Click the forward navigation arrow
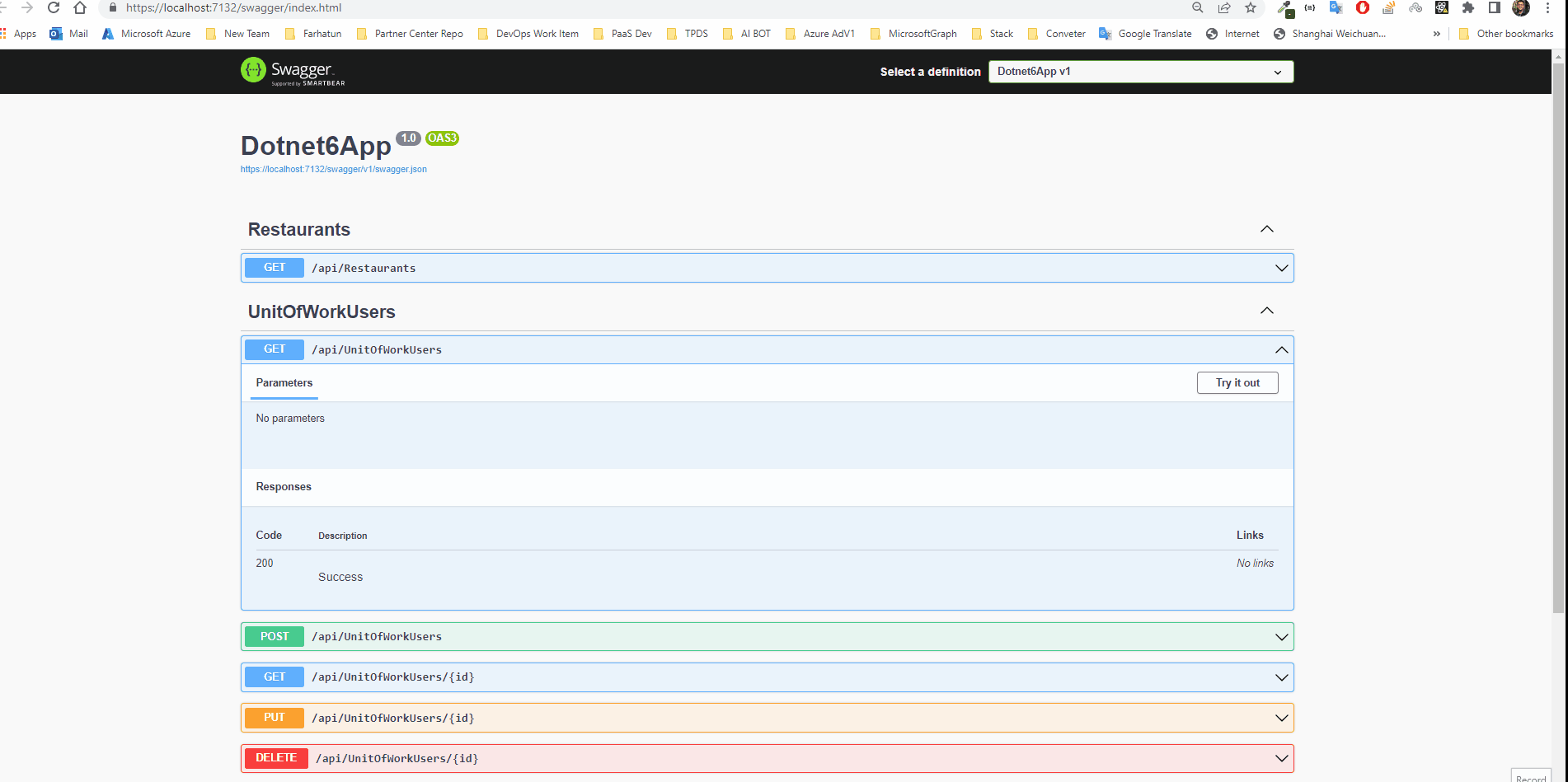Screen dimensions: 1568x782 pos(27,7)
